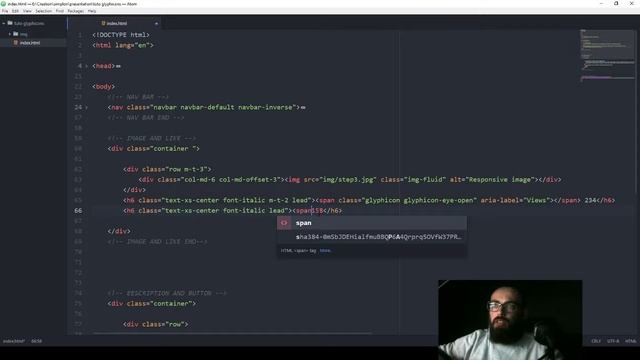The height and width of the screenshot is (360, 640).
Task: Click the span suggestion tag icon
Action: coord(284,223)
